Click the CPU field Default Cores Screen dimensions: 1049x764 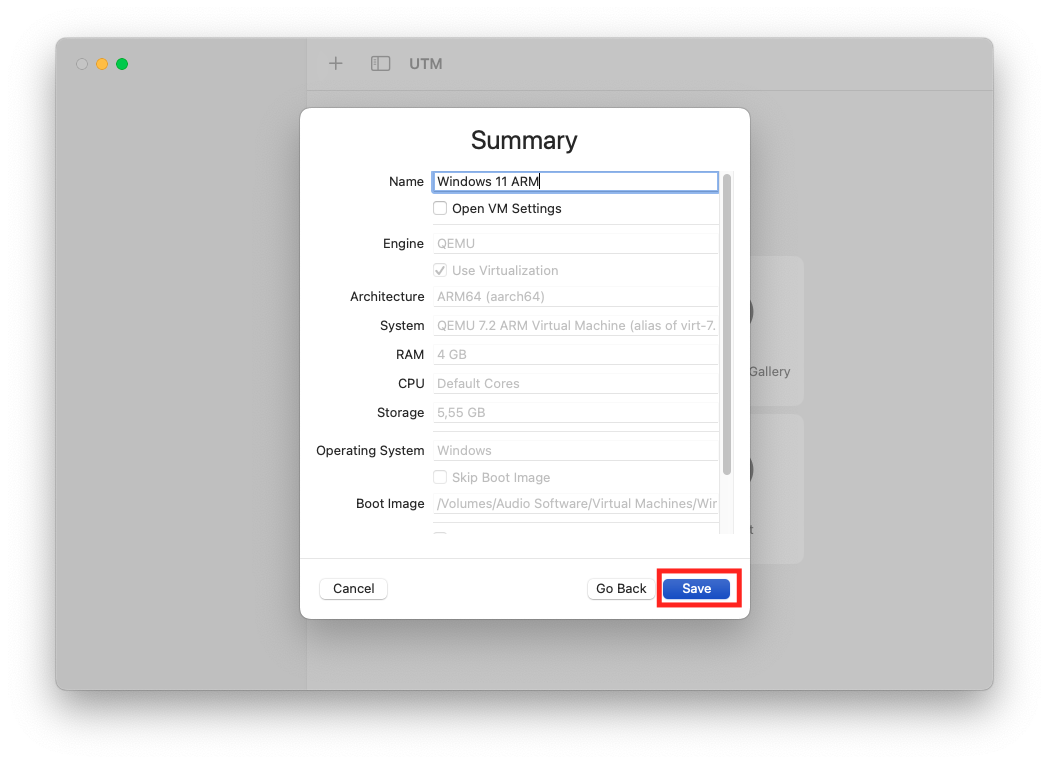pos(575,383)
